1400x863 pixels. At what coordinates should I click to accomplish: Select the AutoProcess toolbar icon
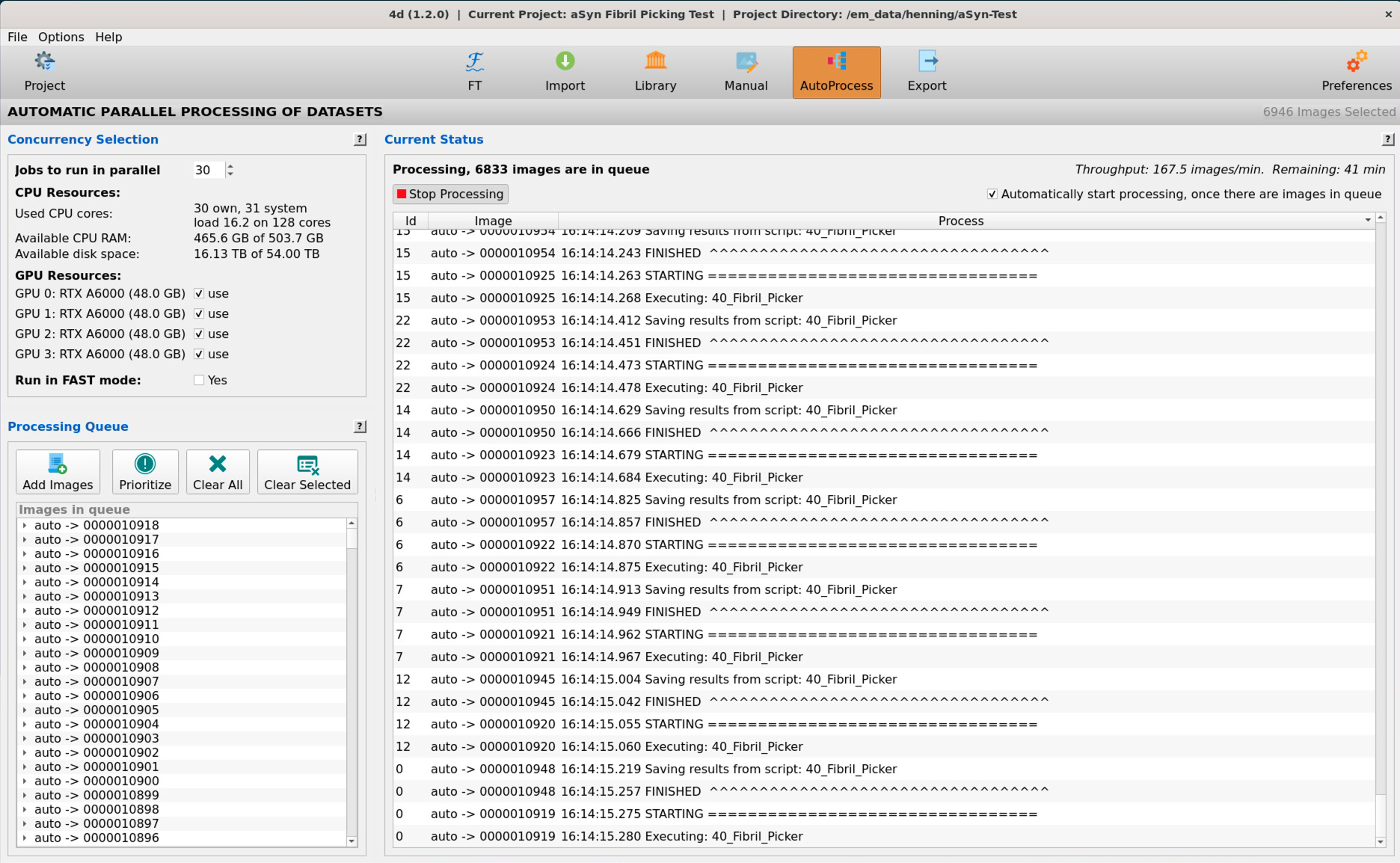pos(836,72)
